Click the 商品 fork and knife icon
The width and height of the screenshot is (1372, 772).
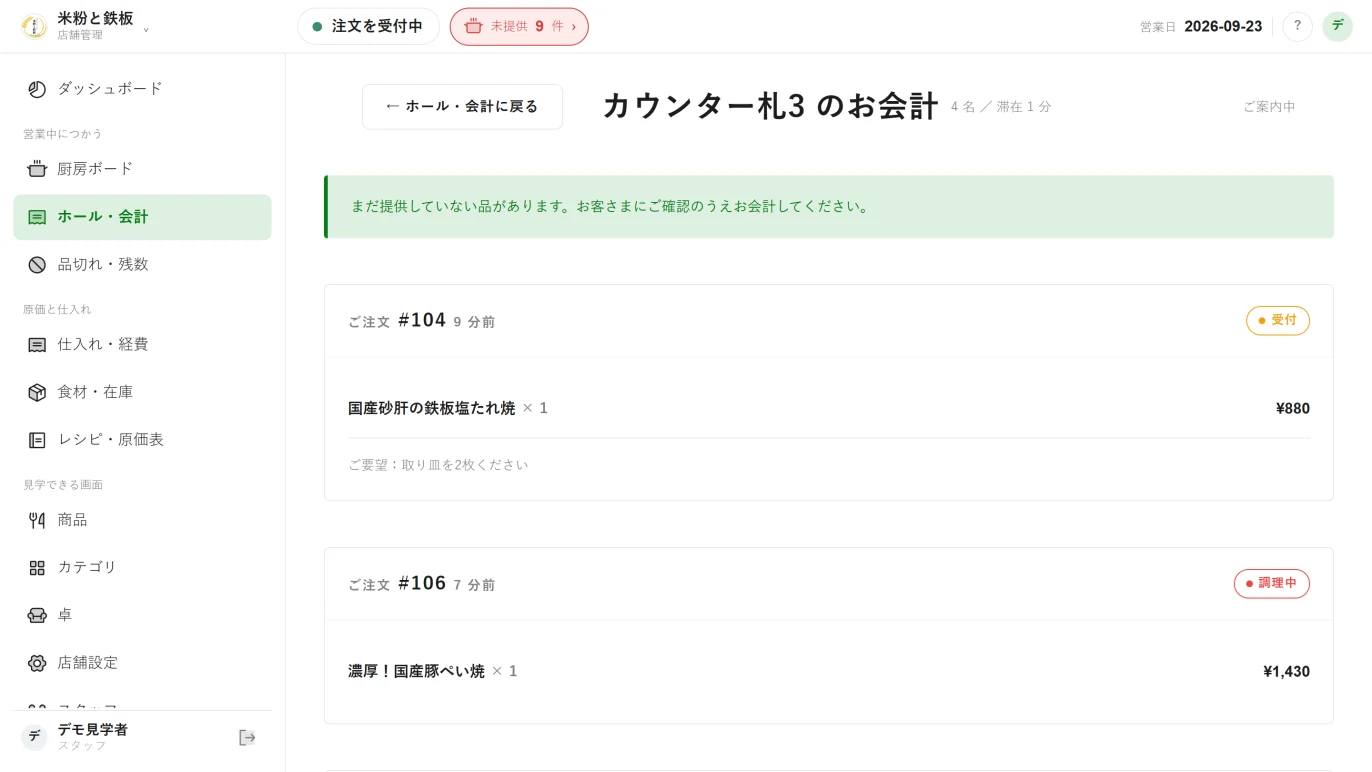(x=37, y=520)
